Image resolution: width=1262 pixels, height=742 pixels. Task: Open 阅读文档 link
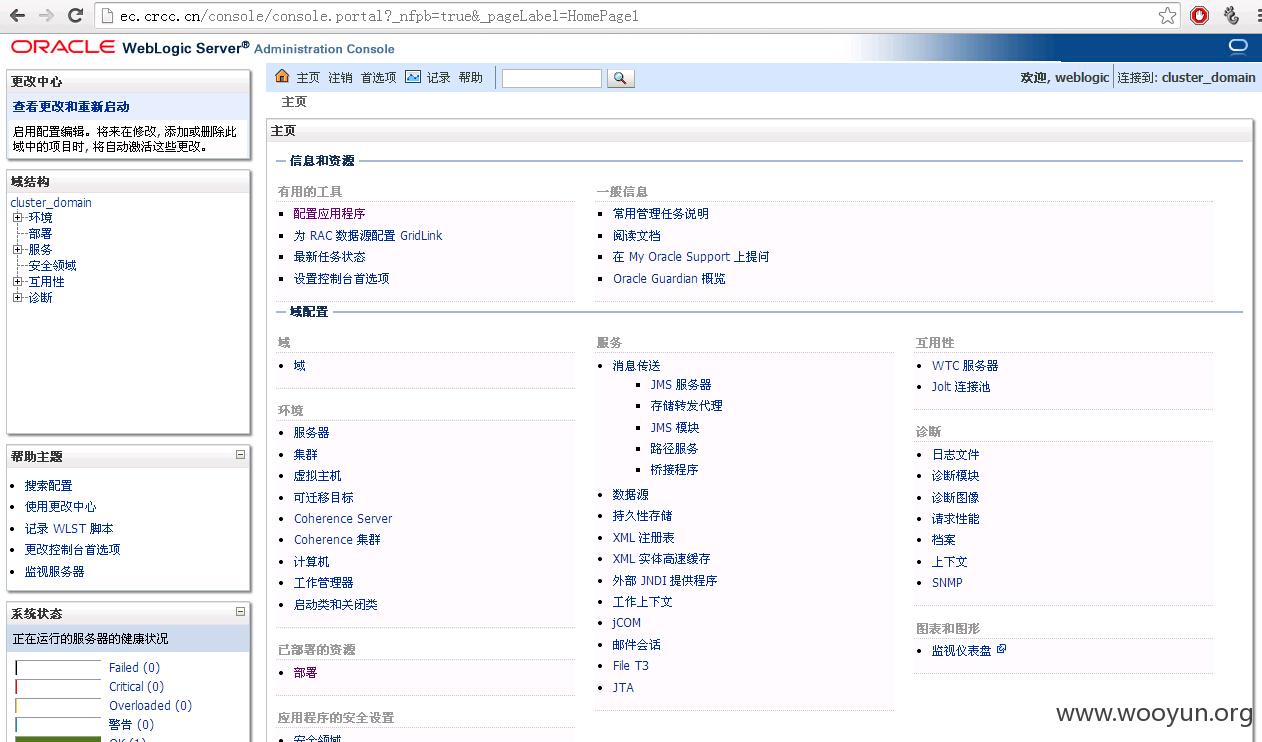(637, 235)
